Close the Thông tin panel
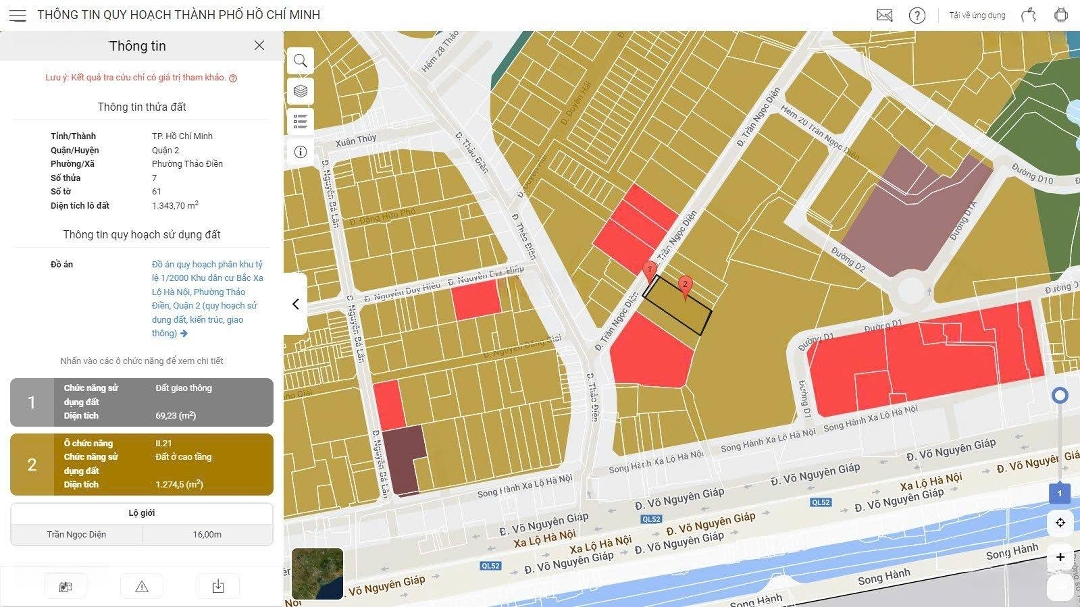The width and height of the screenshot is (1080, 607). (x=259, y=46)
